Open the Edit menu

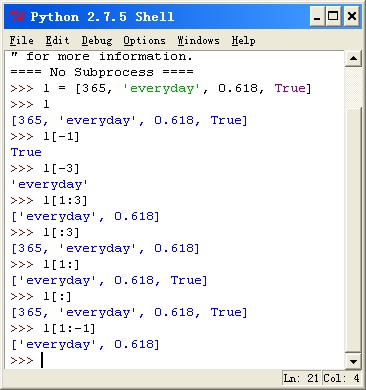57,40
